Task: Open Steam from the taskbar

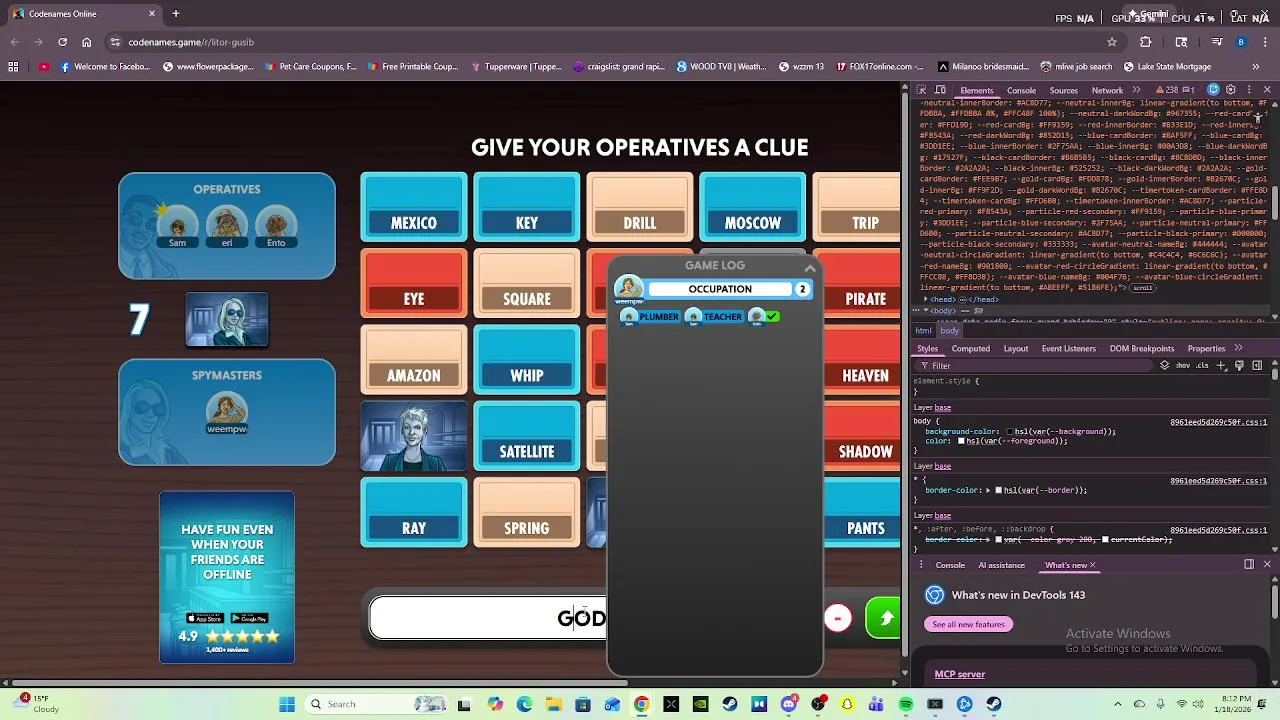Action: pos(729,704)
